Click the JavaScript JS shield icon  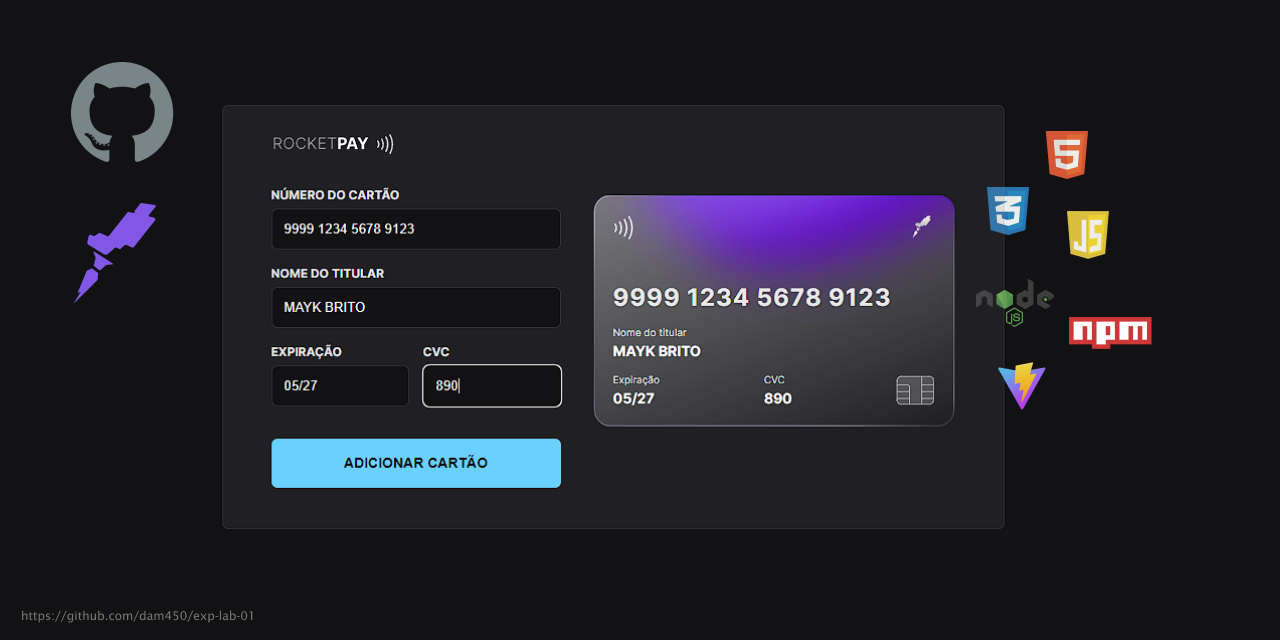1087,234
